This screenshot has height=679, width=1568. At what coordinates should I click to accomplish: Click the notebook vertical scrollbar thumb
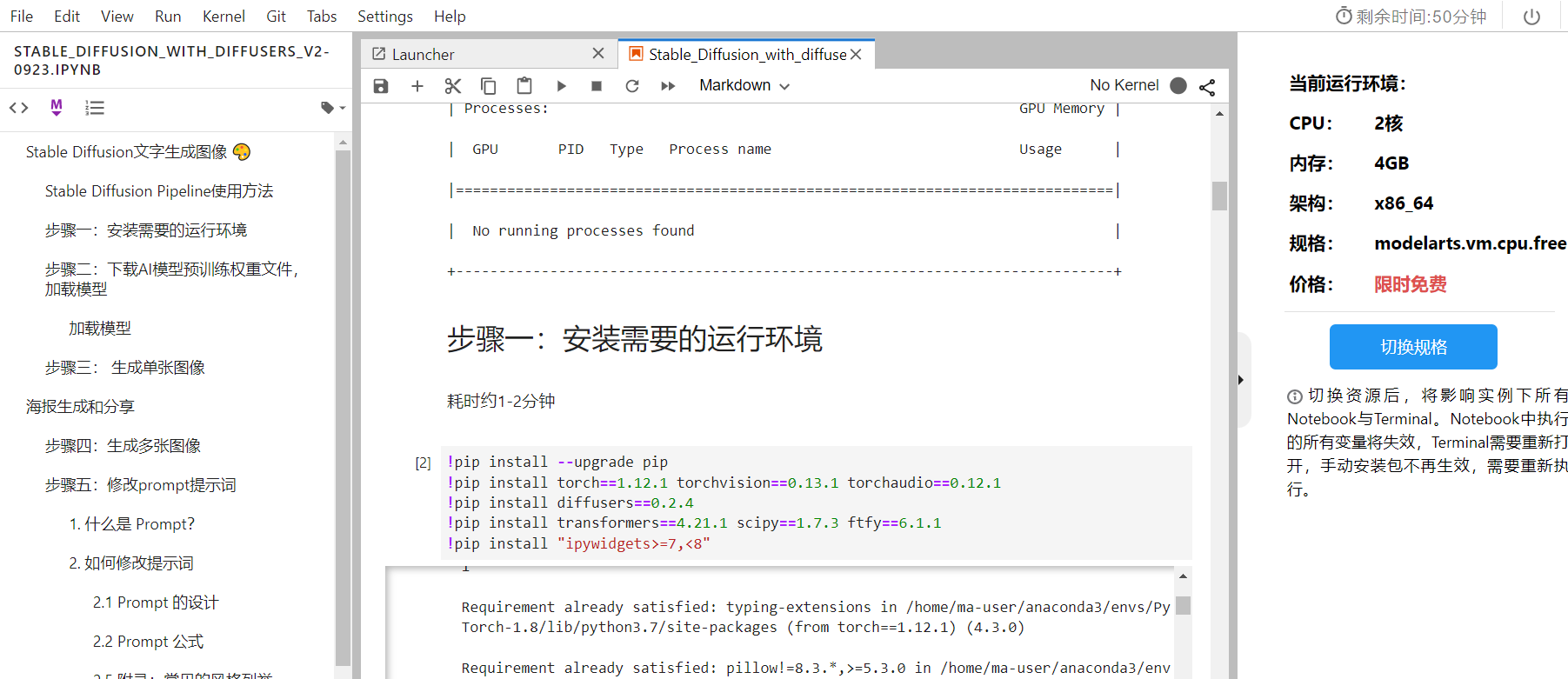tap(1219, 196)
